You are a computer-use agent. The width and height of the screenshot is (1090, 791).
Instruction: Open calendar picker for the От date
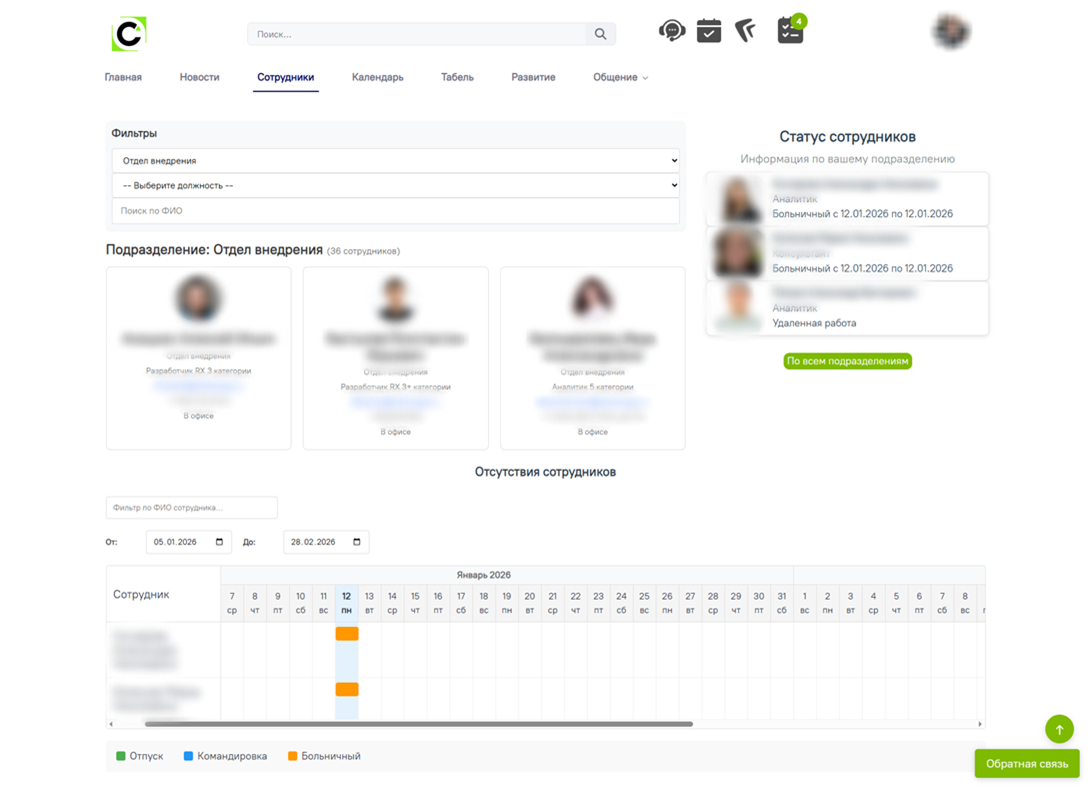point(219,542)
